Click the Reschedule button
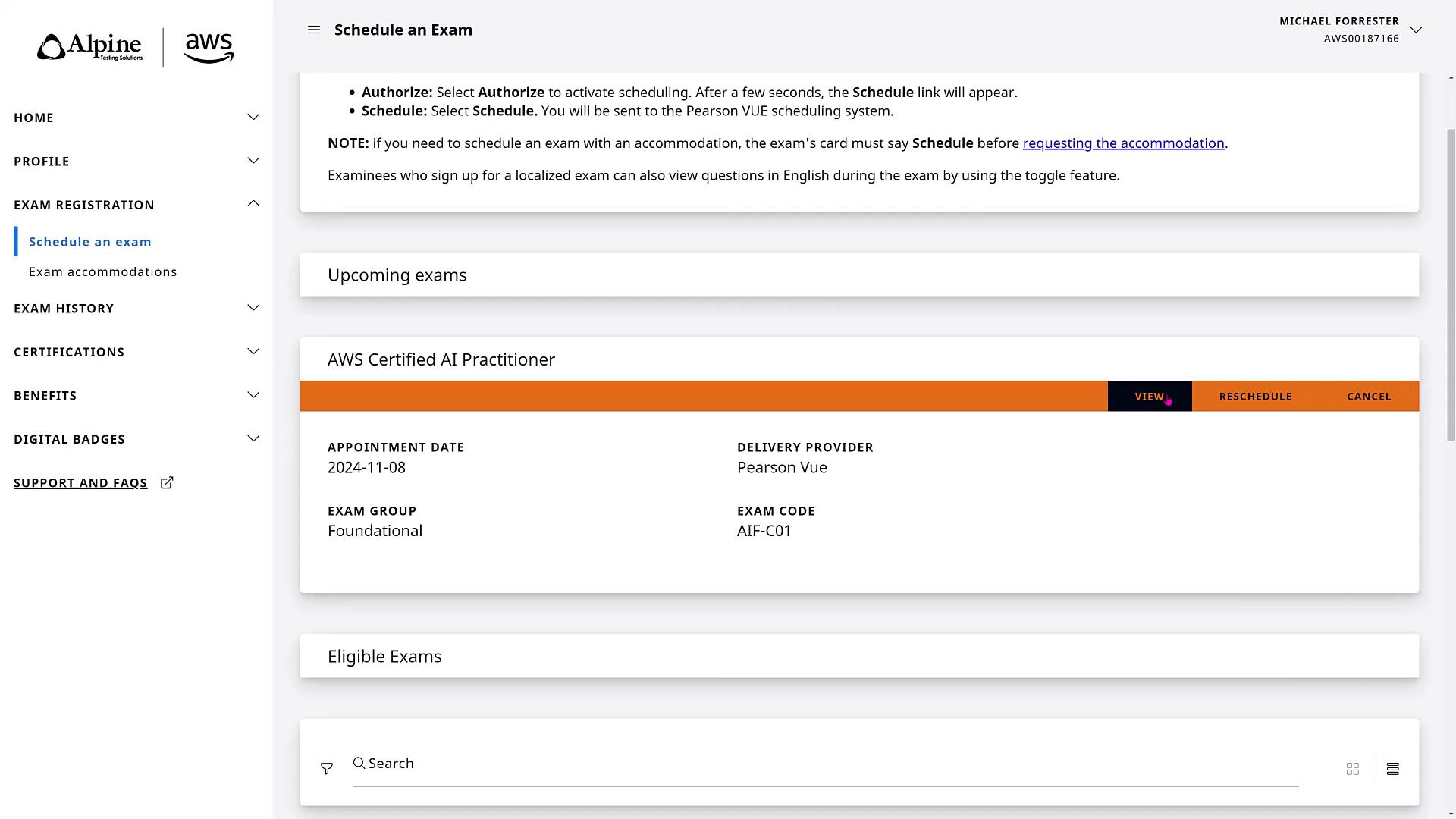Viewport: 1456px width, 819px height. pyautogui.click(x=1255, y=397)
